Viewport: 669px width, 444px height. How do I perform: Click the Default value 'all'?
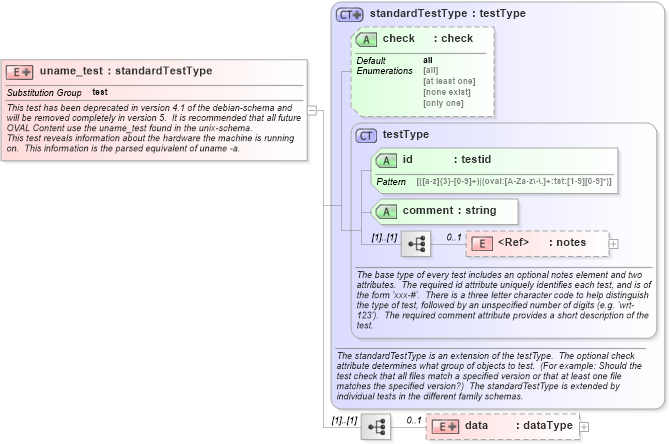(428, 60)
